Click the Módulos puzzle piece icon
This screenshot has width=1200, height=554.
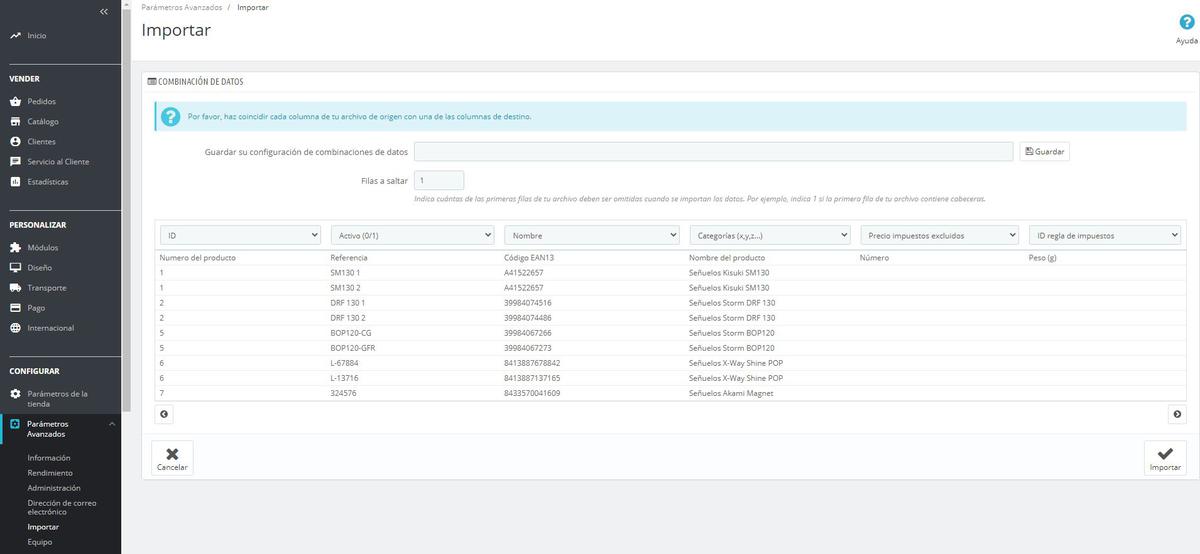15,247
